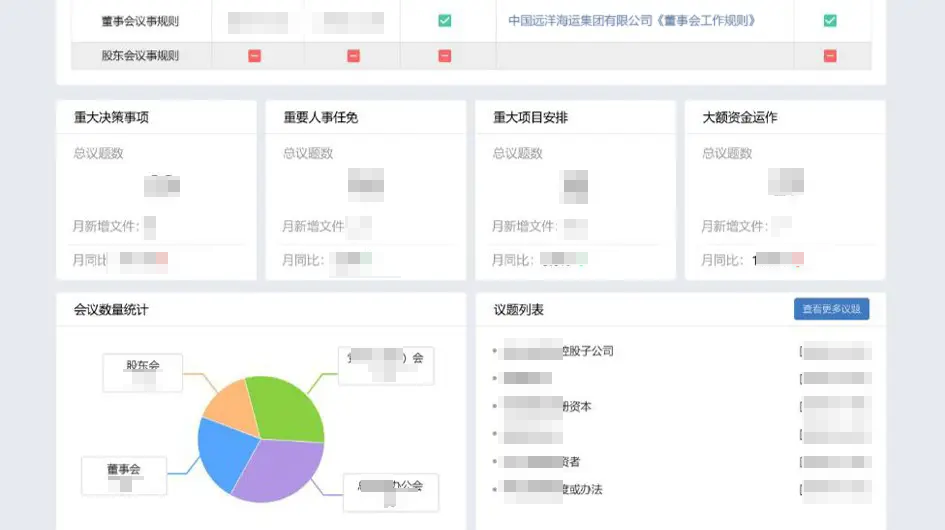Click the 股东会 pie chart label box
This screenshot has width=945, height=530.
(143, 373)
